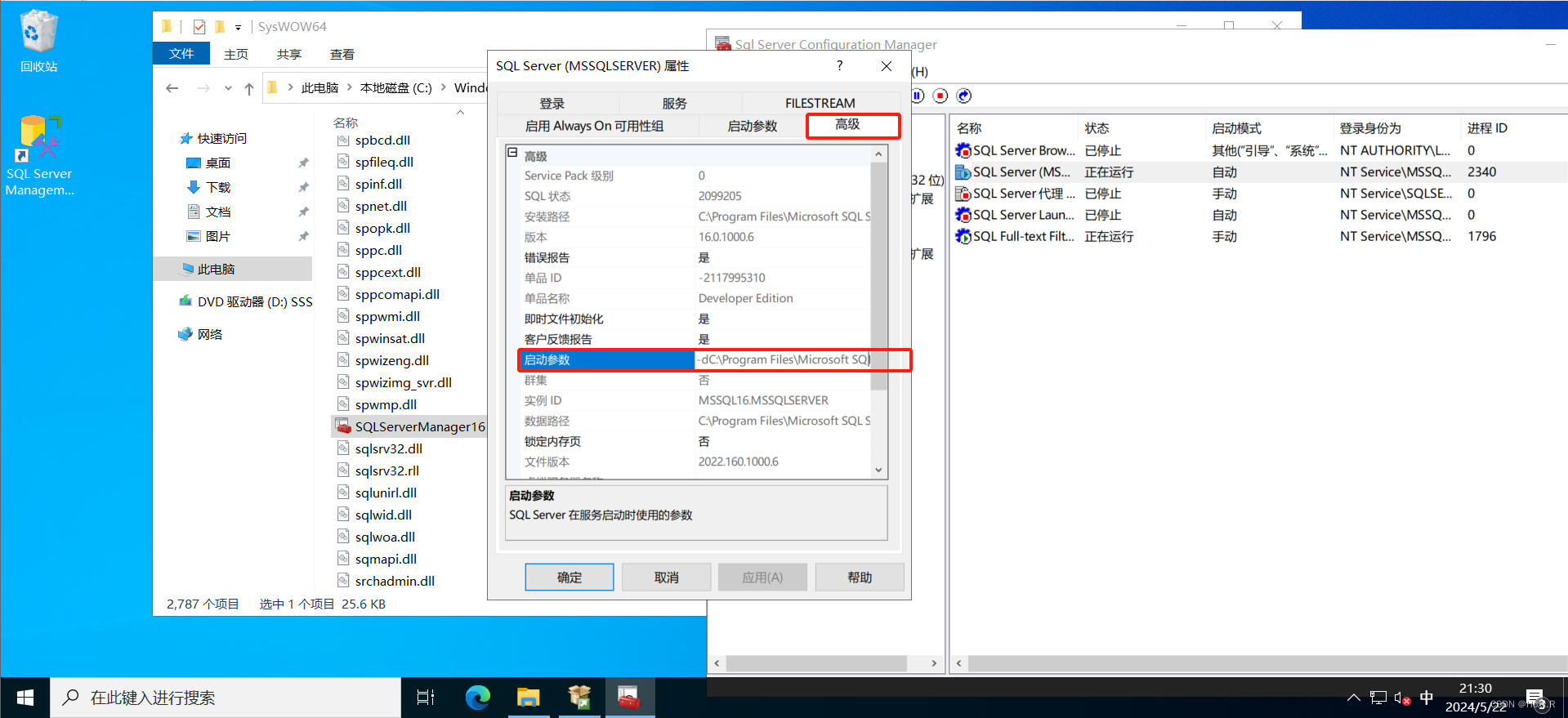Click the 实例 ID property row

695,400
